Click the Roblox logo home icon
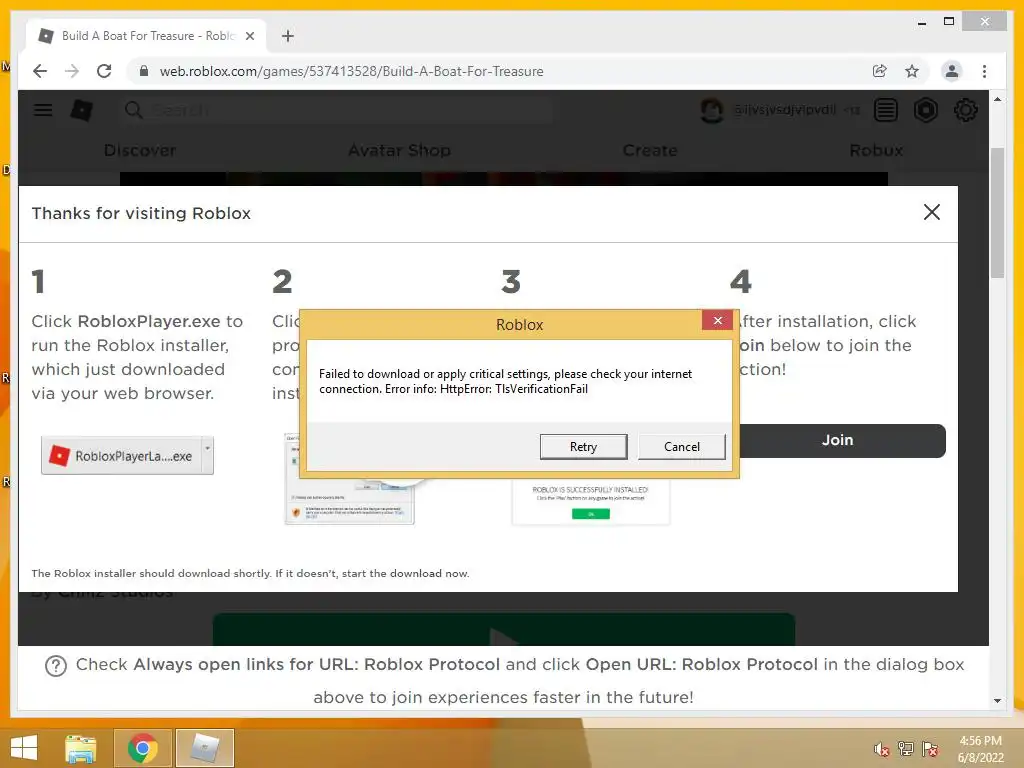Viewport: 1024px width, 768px height. 81,110
